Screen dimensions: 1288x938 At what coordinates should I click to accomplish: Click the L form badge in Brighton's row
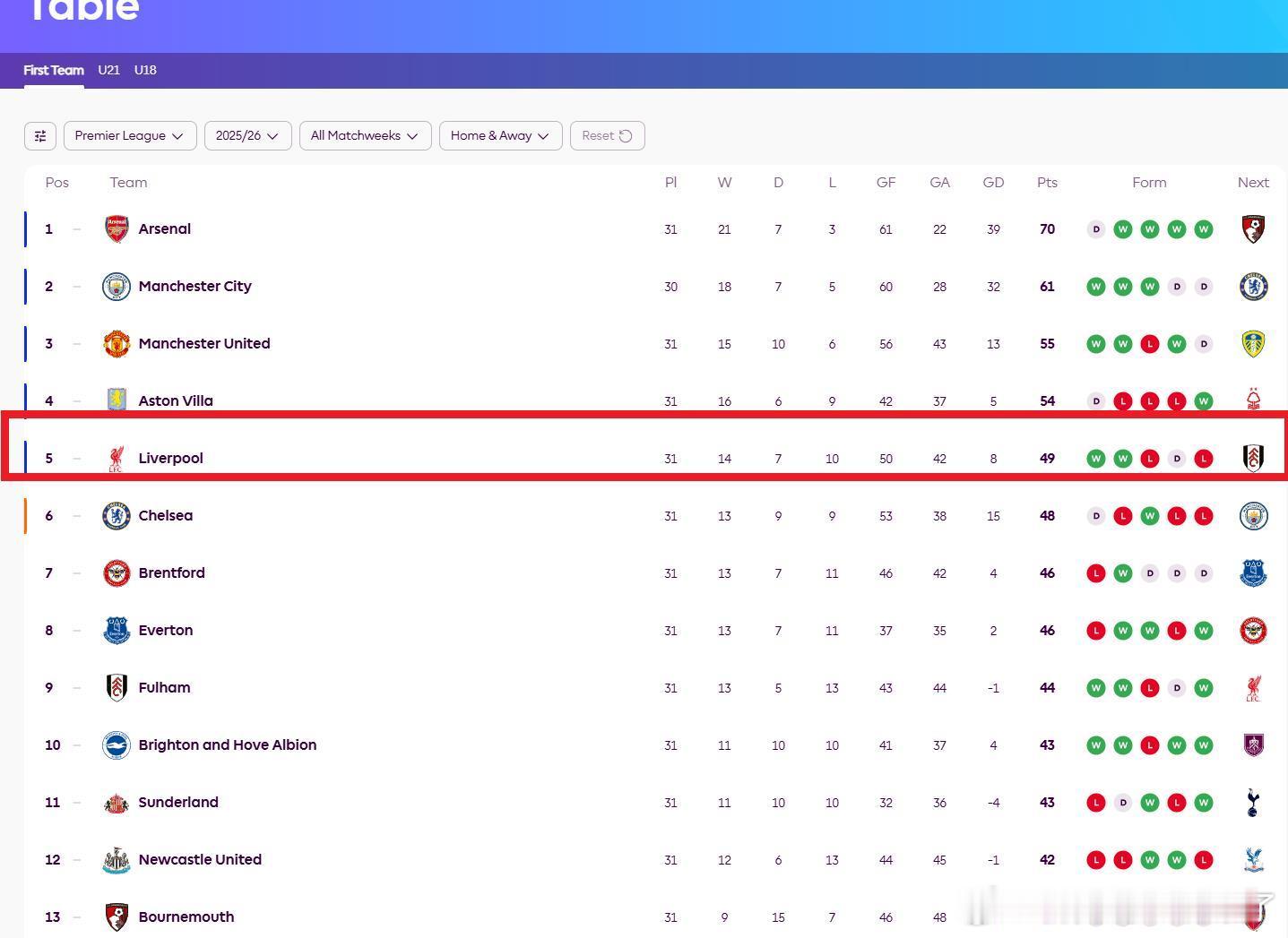click(x=1149, y=745)
